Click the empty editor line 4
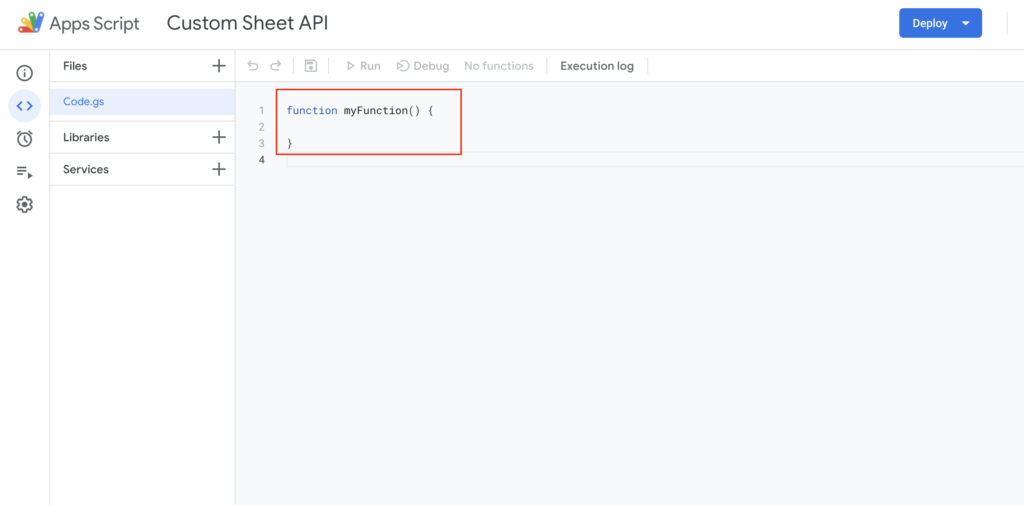The width and height of the screenshot is (1024, 505). pos(655,159)
